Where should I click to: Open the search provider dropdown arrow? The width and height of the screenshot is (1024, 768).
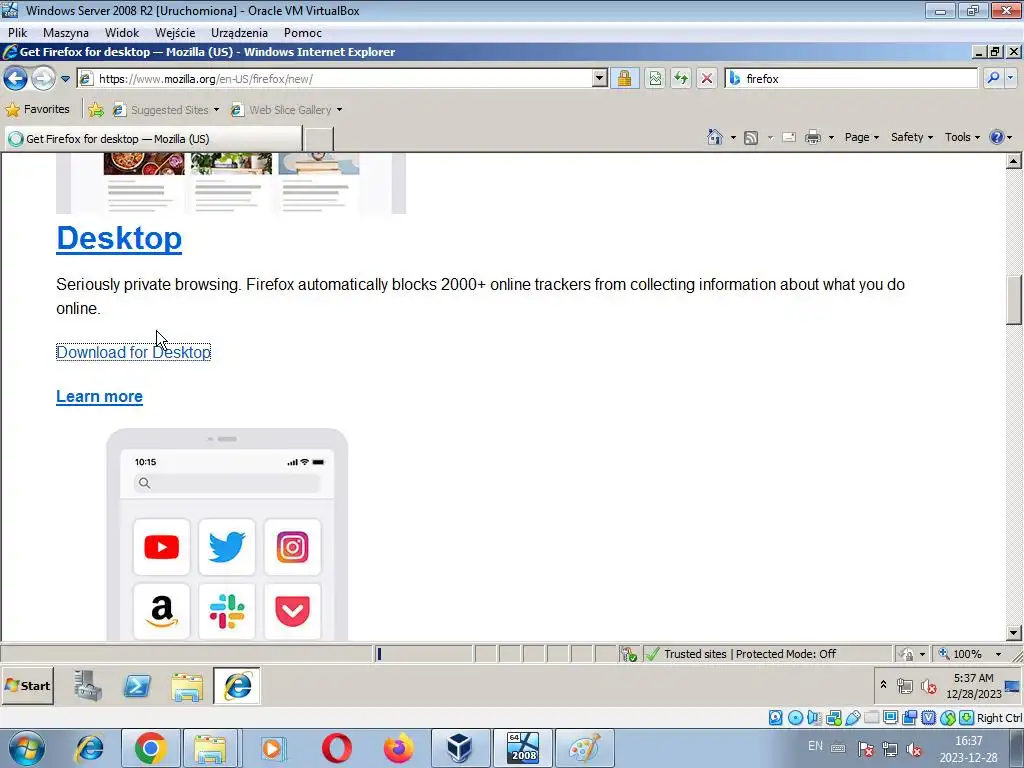1011,78
